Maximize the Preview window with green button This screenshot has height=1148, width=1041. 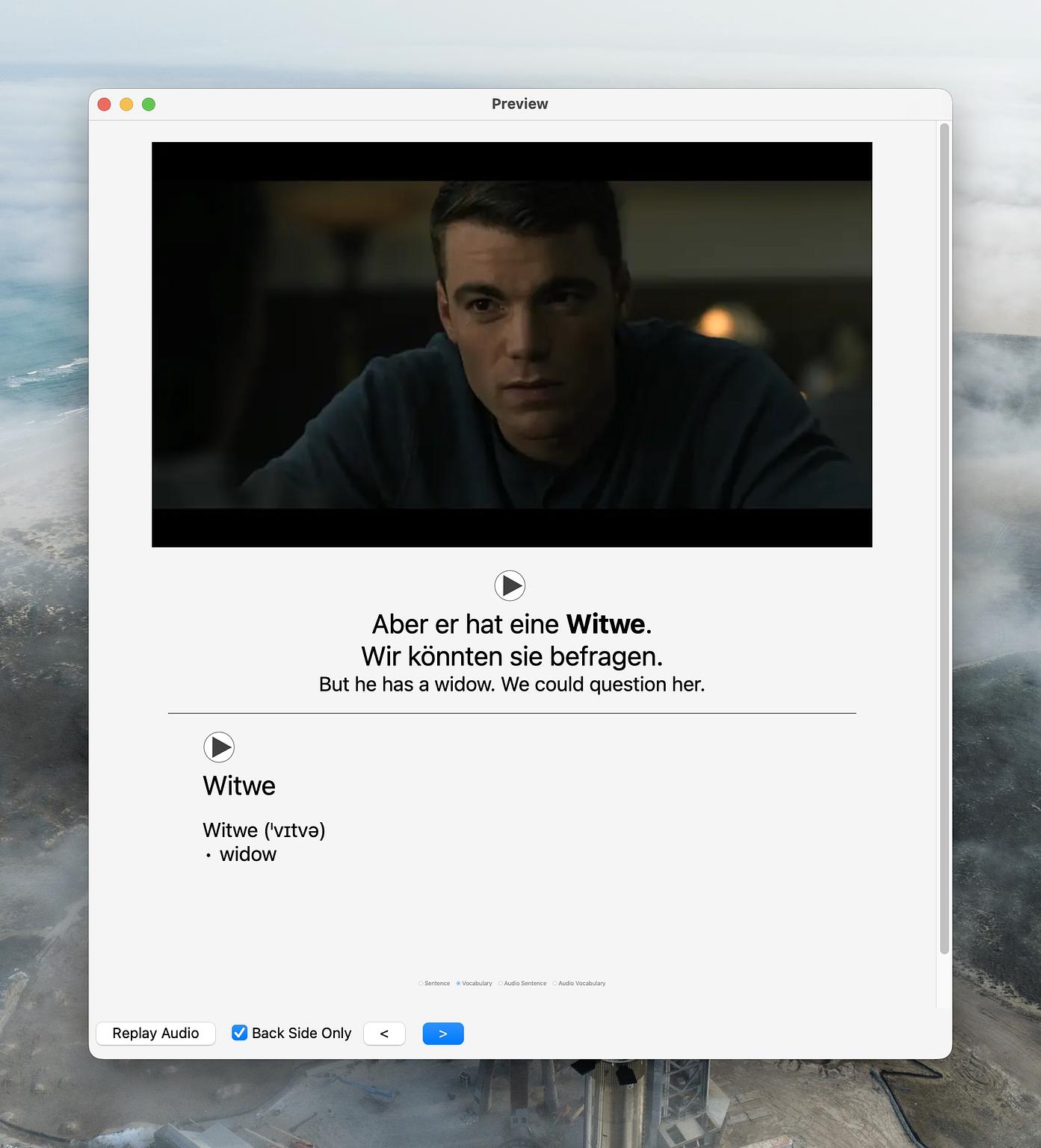pyautogui.click(x=149, y=105)
